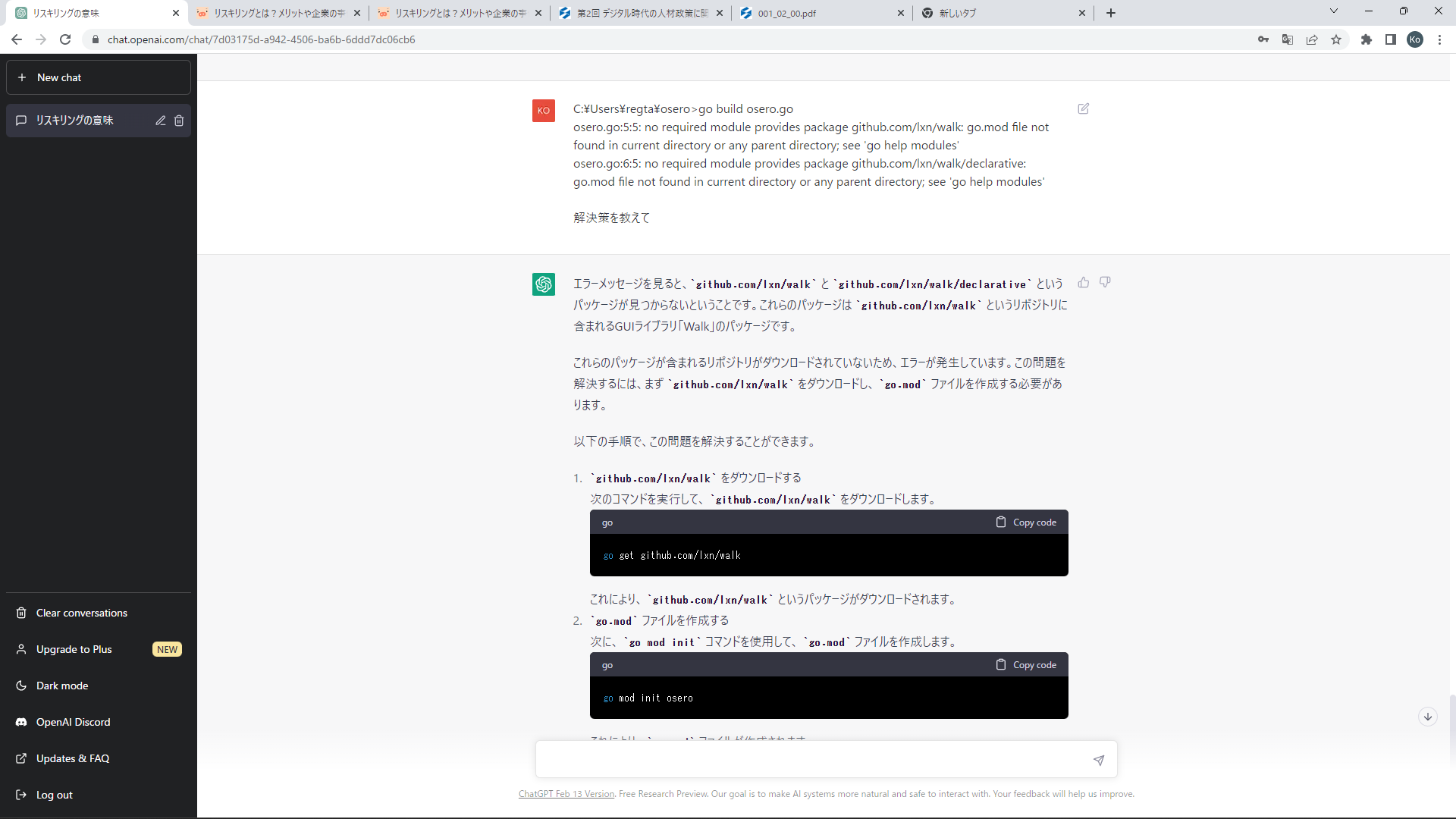Open the ChatGPT Feb 13 Version link
The width and height of the screenshot is (1456, 819).
tap(566, 794)
